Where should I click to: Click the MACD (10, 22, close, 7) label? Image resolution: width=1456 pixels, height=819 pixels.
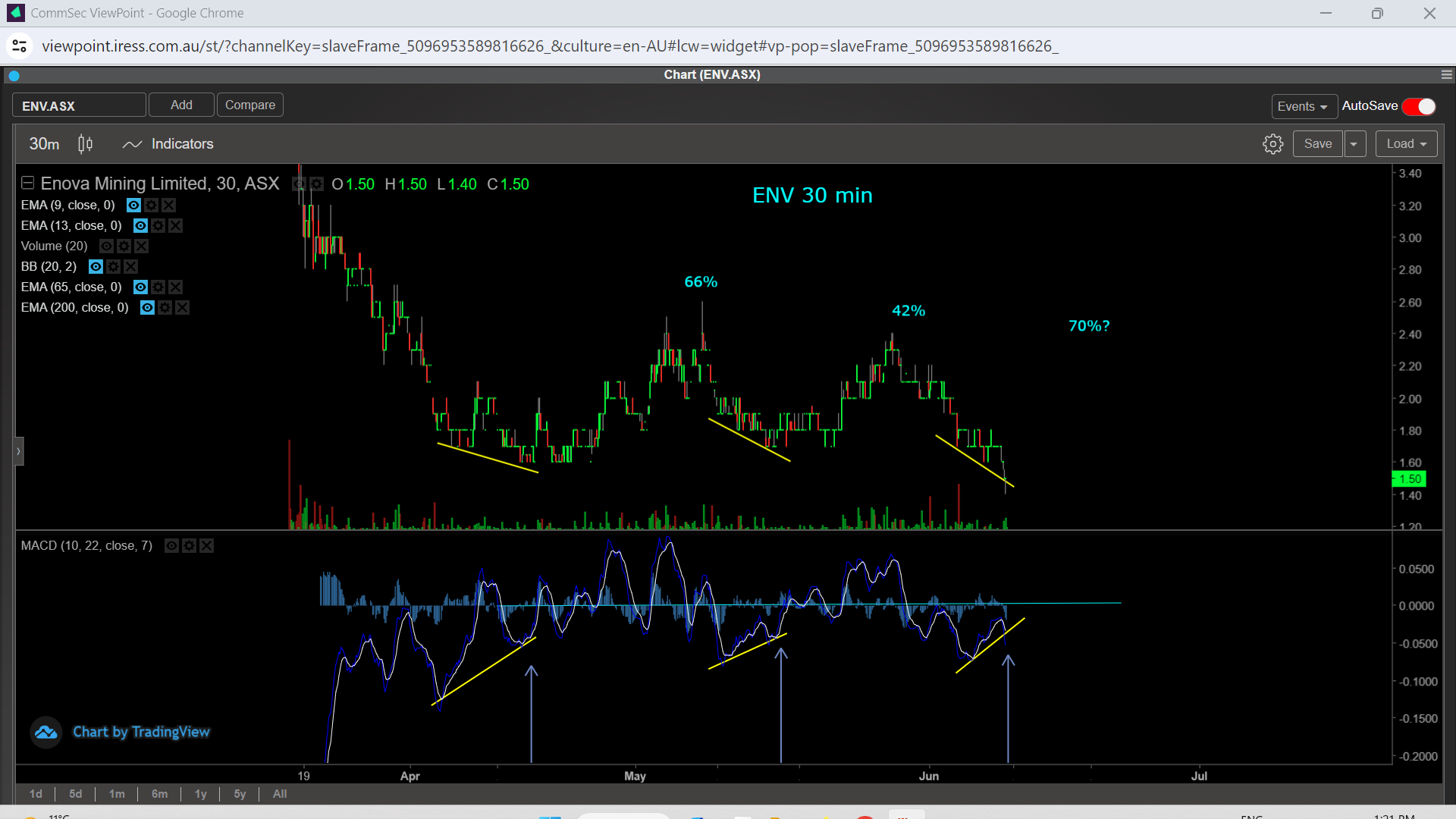[86, 546]
